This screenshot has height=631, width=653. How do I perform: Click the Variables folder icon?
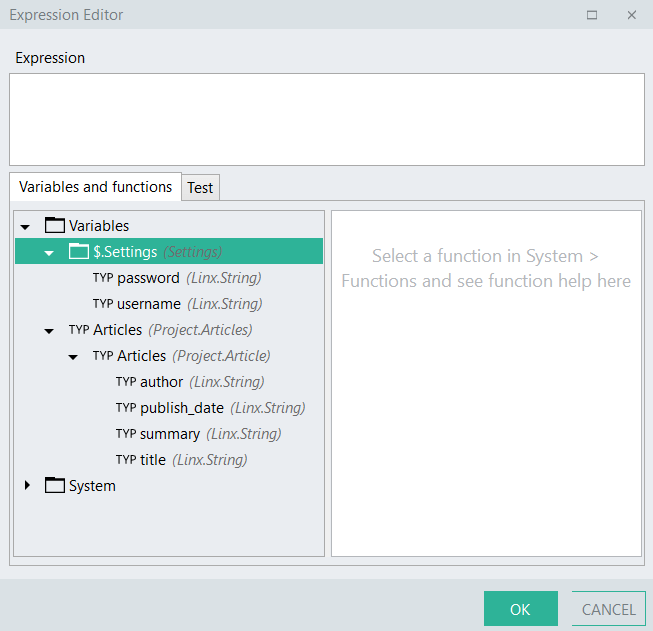click(x=55, y=225)
